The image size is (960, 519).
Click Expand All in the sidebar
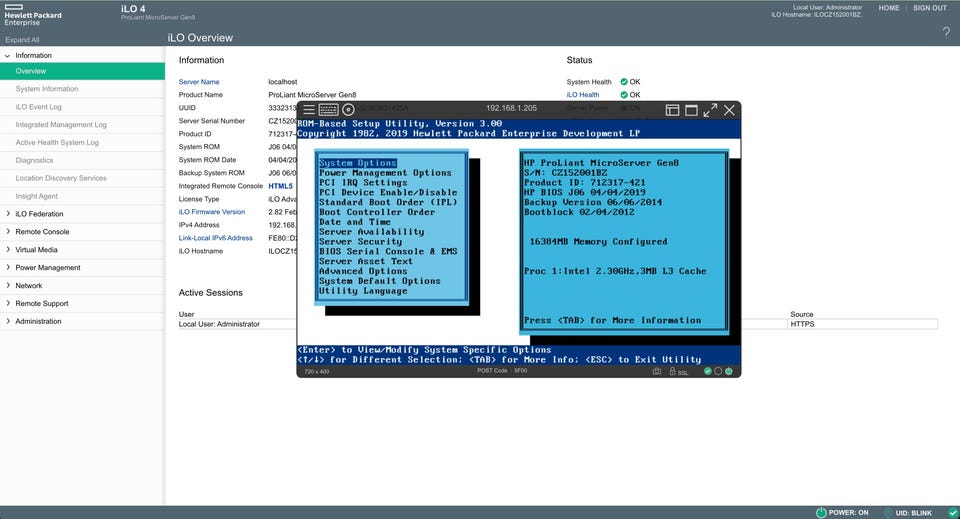[22, 40]
